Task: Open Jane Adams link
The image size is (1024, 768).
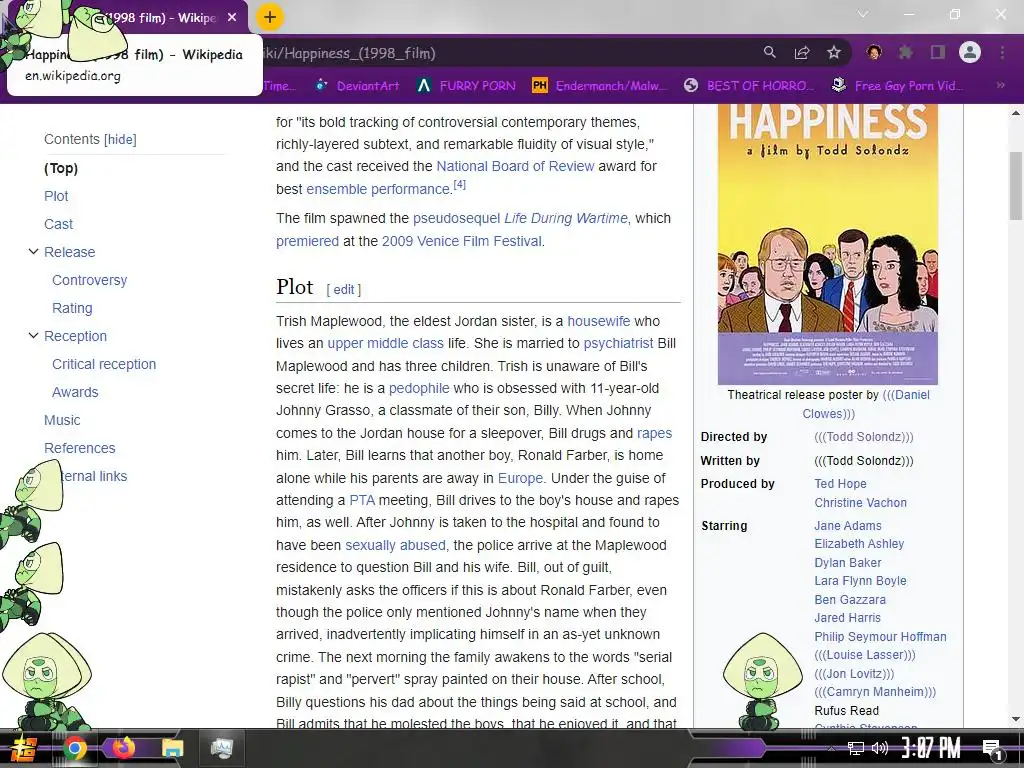Action: point(848,526)
